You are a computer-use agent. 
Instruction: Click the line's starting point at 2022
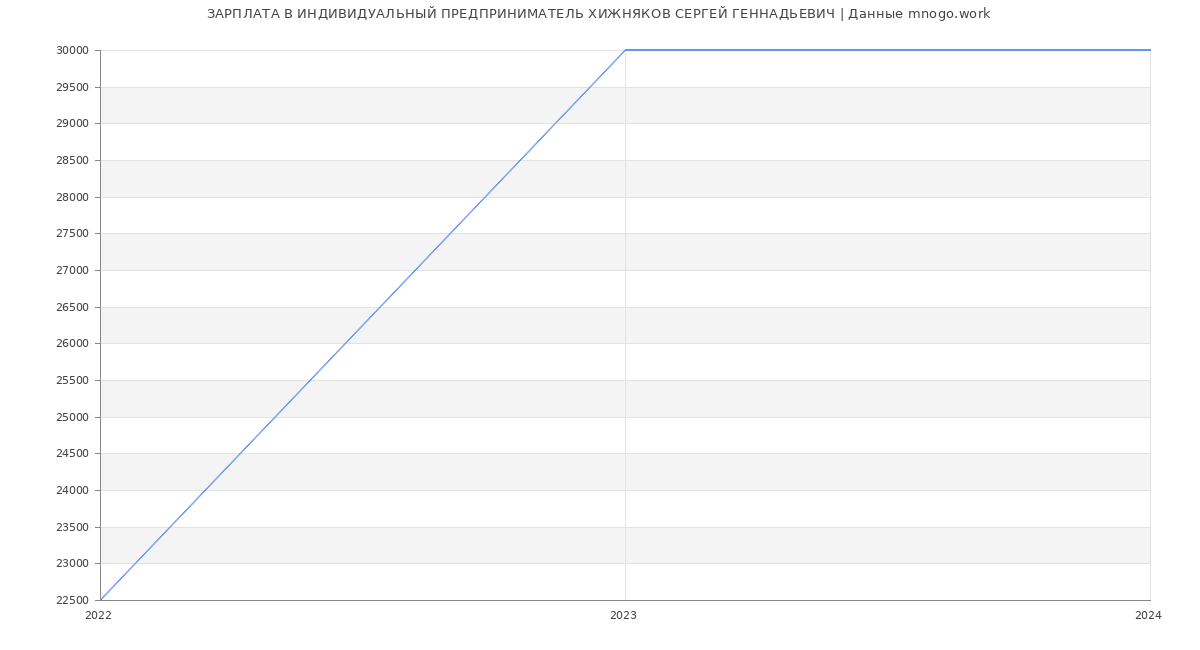click(x=101, y=600)
